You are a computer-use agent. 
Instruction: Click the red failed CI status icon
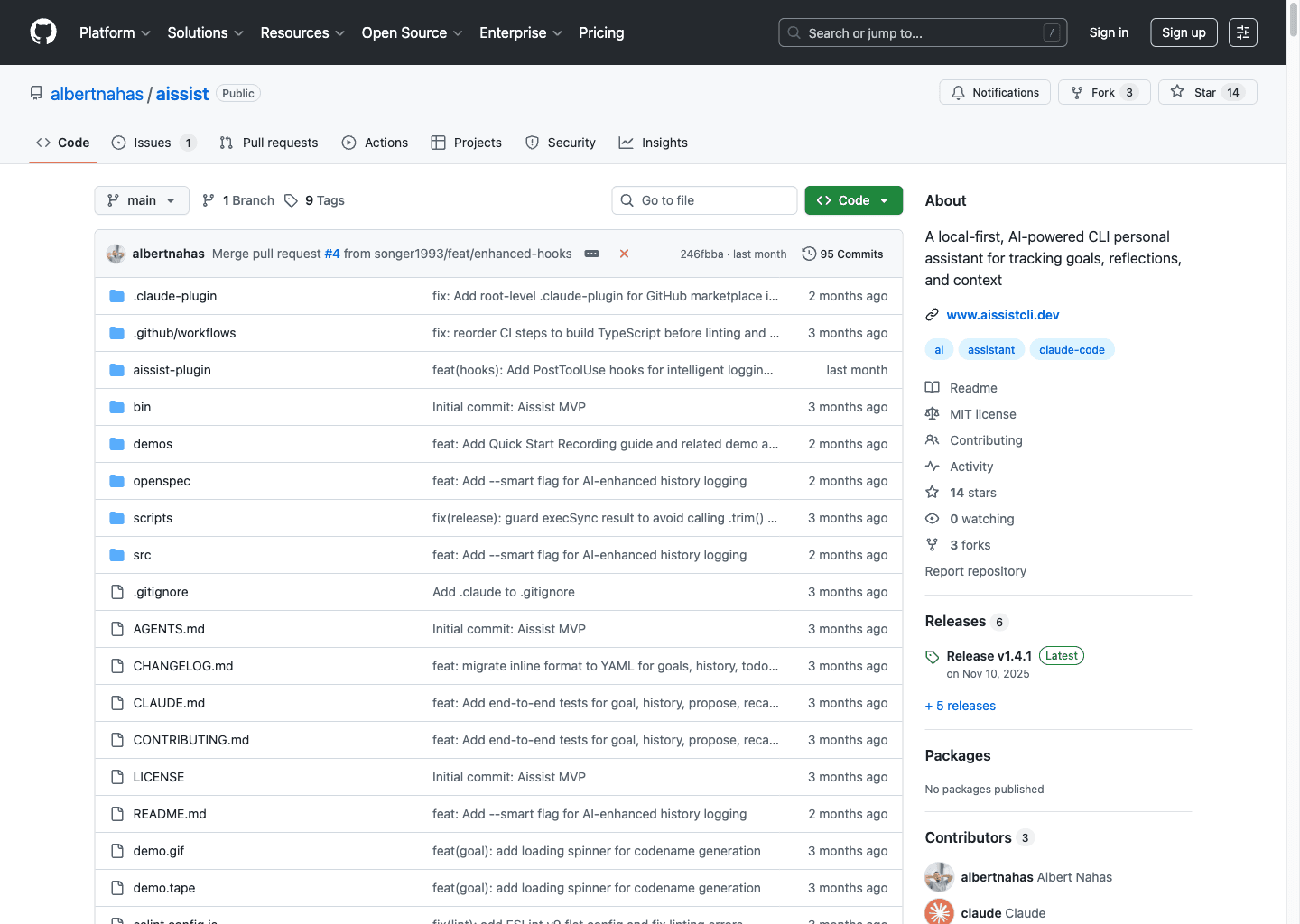click(x=624, y=254)
